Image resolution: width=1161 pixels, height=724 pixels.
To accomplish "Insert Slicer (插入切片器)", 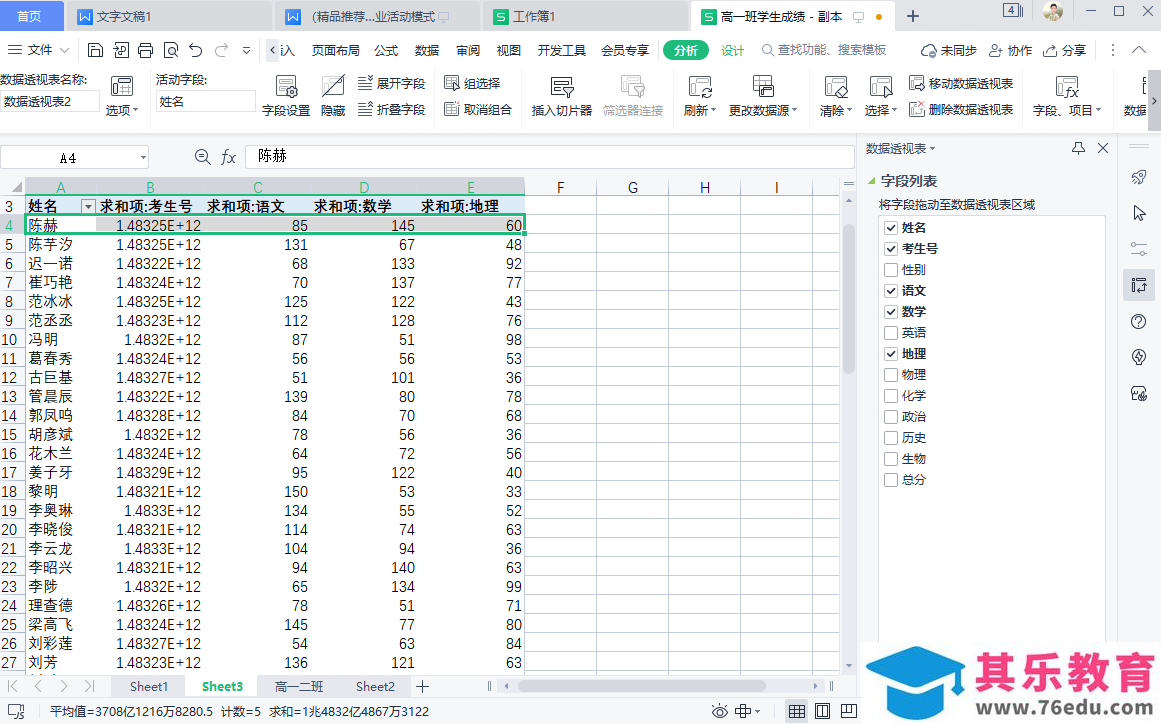I will tap(562, 96).
